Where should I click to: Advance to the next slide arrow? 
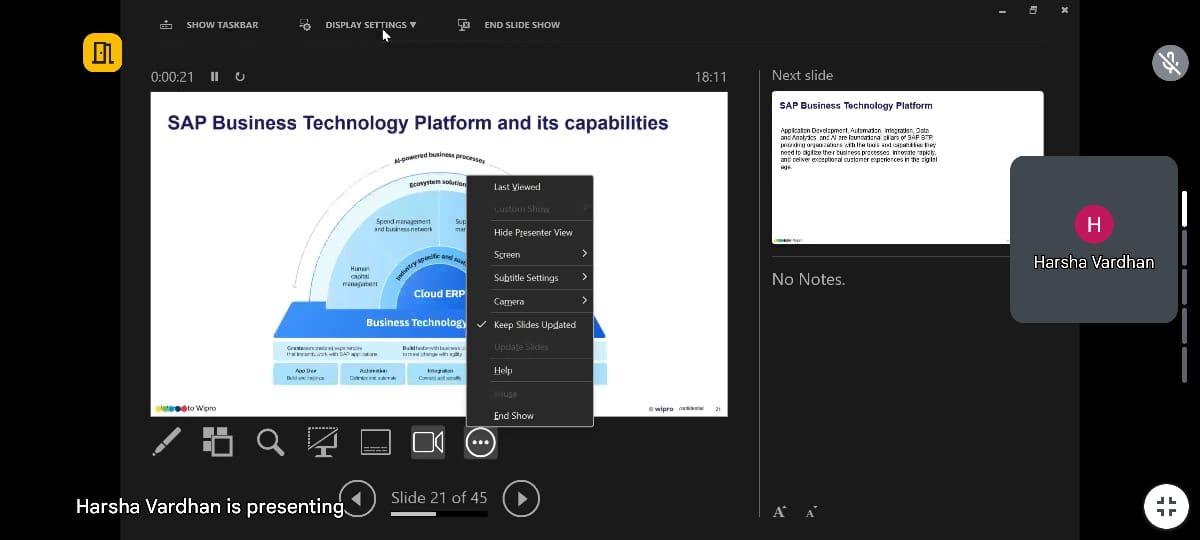(x=521, y=498)
